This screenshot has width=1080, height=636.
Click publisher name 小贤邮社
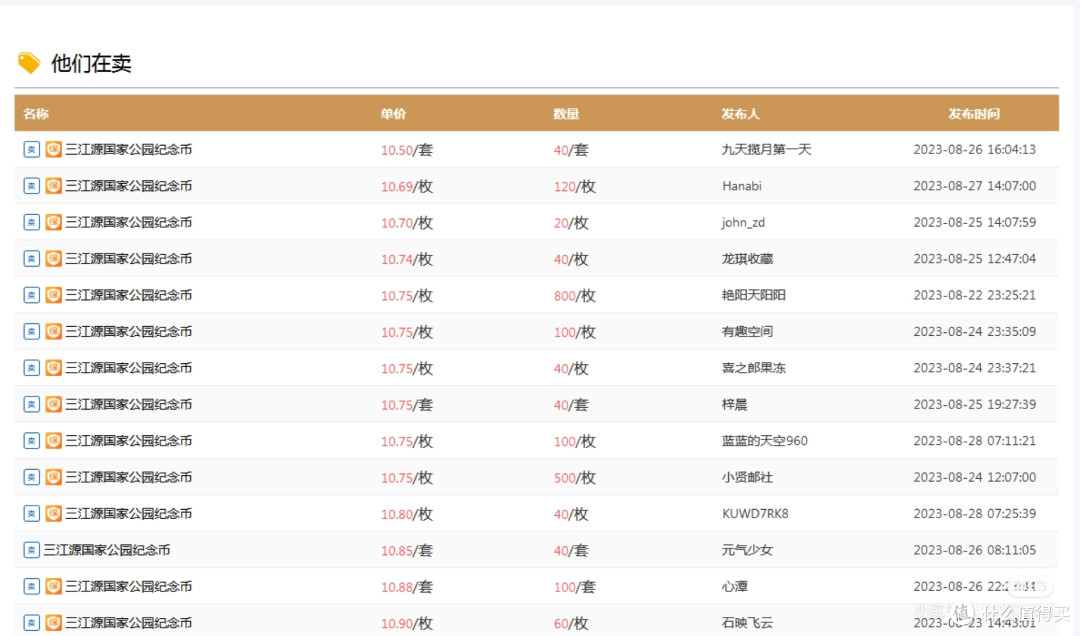pyautogui.click(x=747, y=478)
